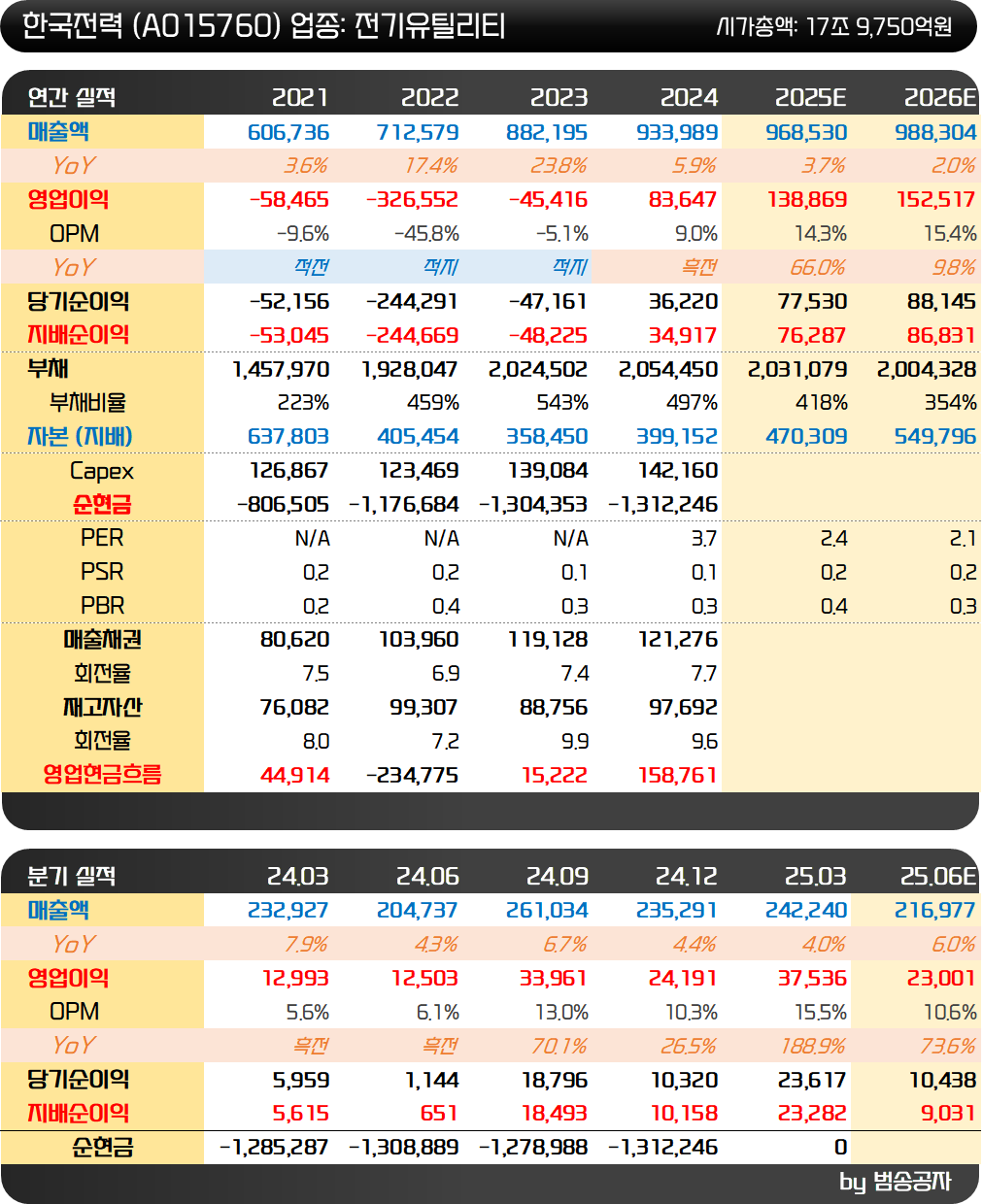Select net income value '-244,291'

pyautogui.click(x=412, y=302)
